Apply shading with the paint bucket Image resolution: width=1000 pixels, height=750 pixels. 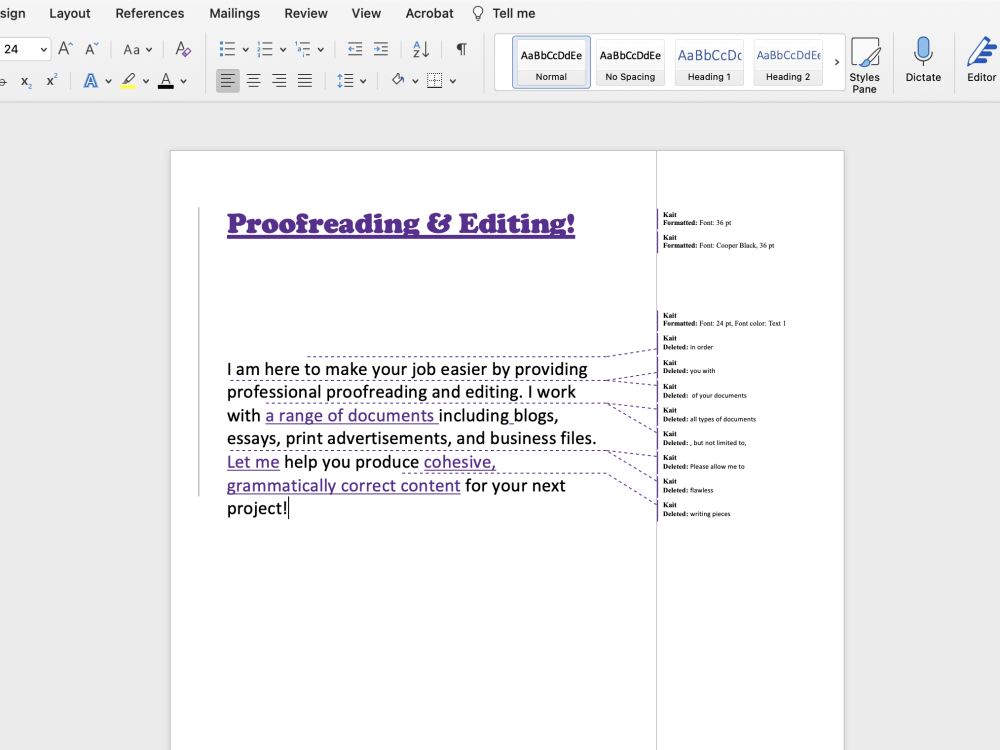(398, 80)
